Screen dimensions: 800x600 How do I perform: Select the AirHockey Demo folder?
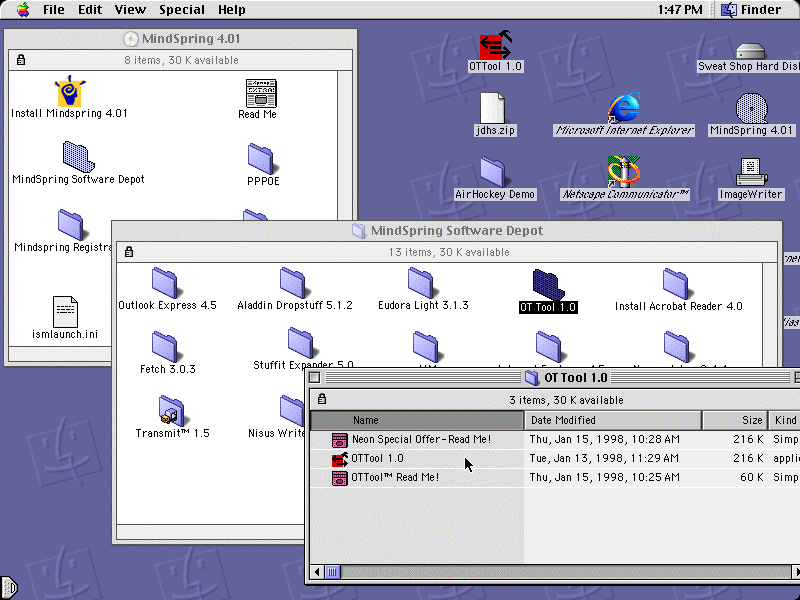click(493, 172)
